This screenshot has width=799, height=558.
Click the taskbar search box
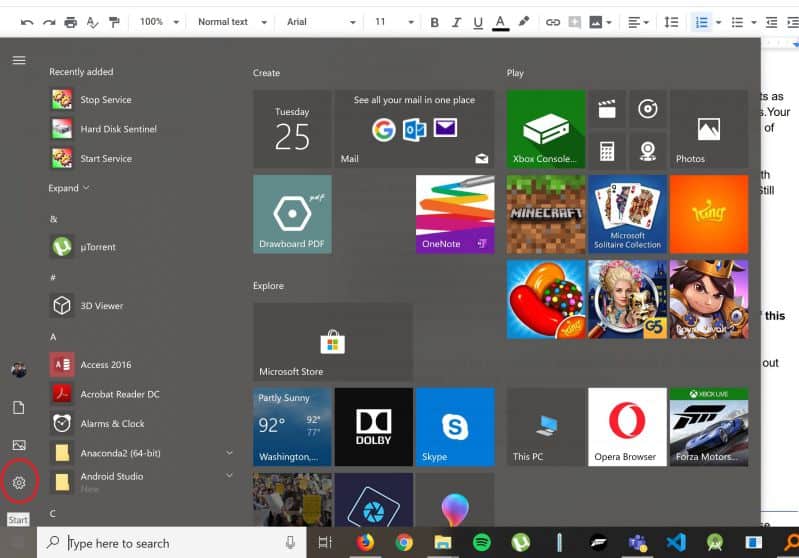[171, 543]
